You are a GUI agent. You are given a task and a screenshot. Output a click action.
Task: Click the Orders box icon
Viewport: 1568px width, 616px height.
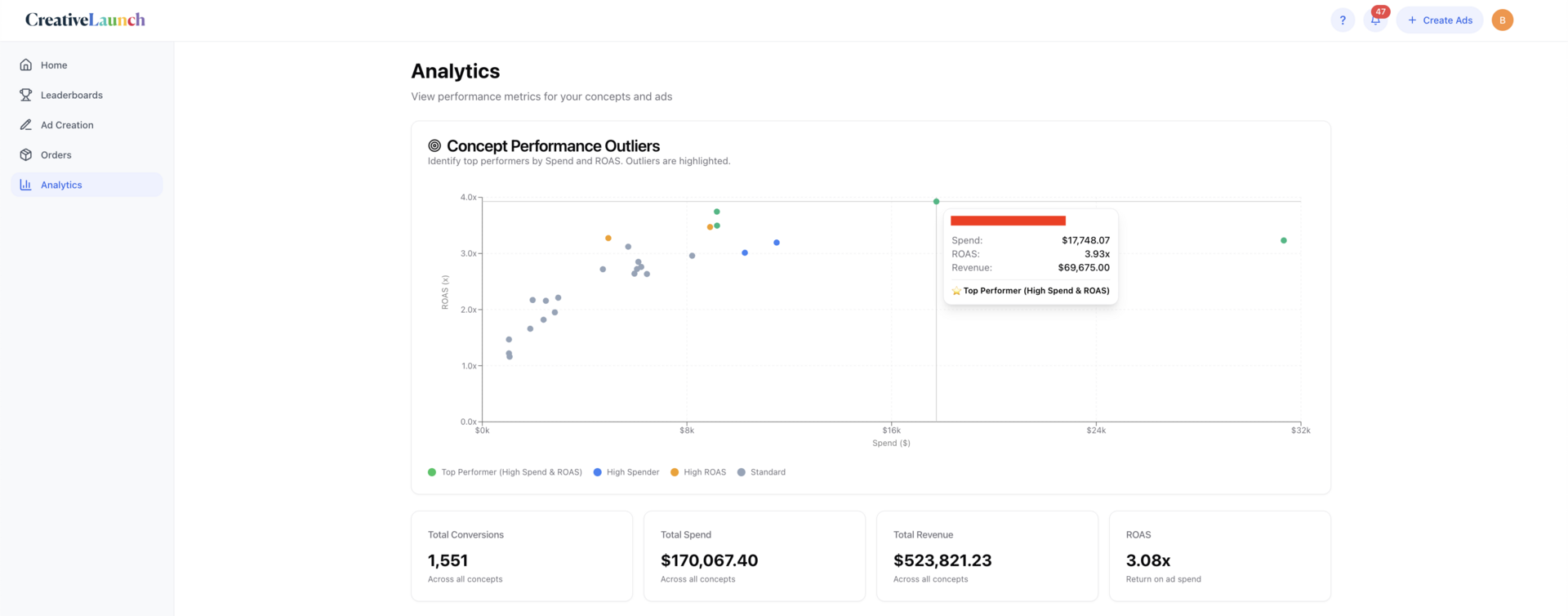pyautogui.click(x=26, y=154)
